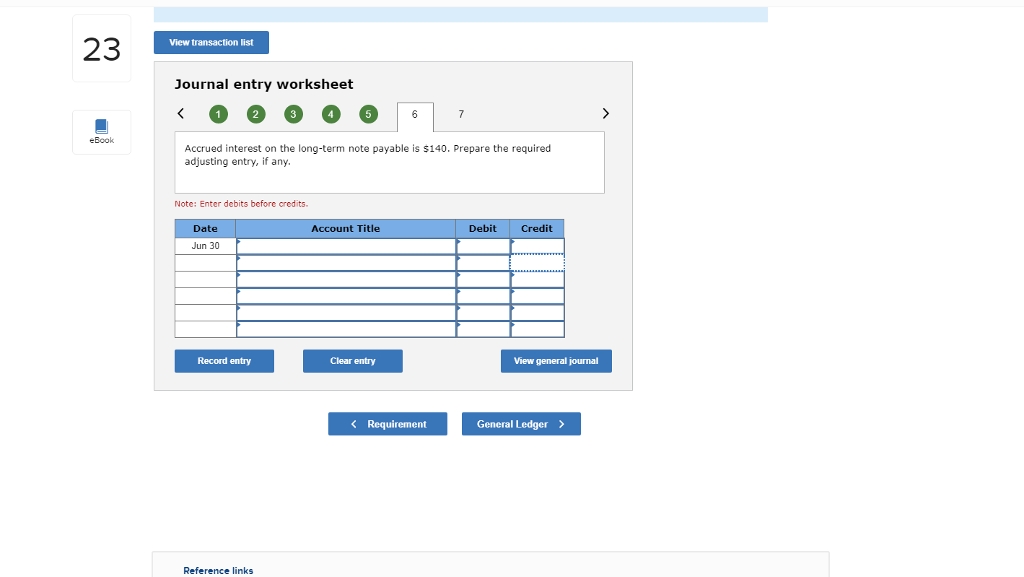
Task: Click Debit cell in Jun 30 row
Action: coord(483,246)
